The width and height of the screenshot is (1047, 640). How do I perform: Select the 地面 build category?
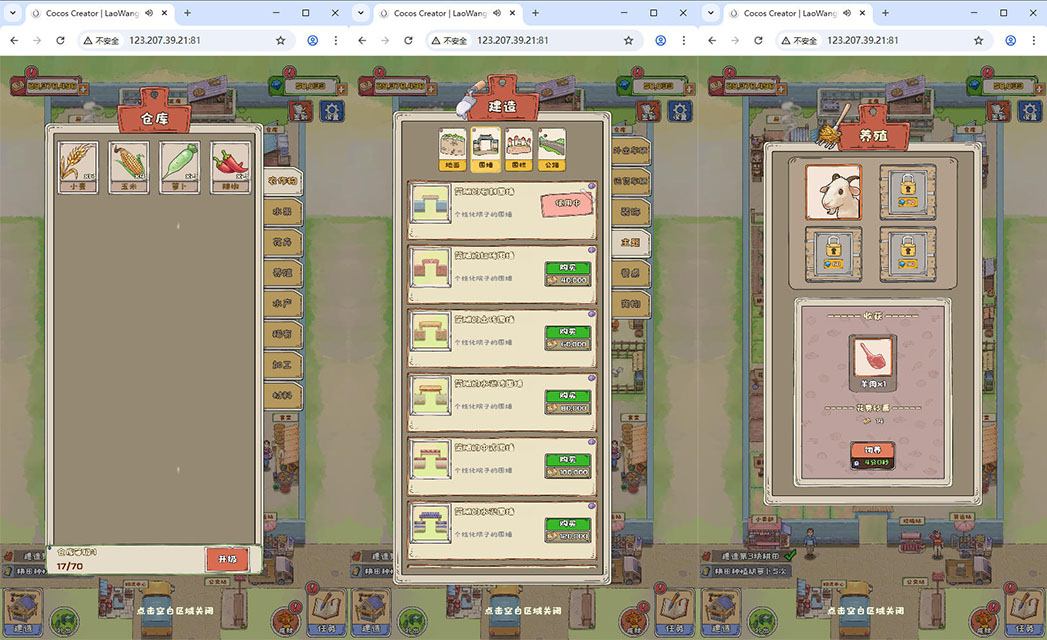point(453,149)
